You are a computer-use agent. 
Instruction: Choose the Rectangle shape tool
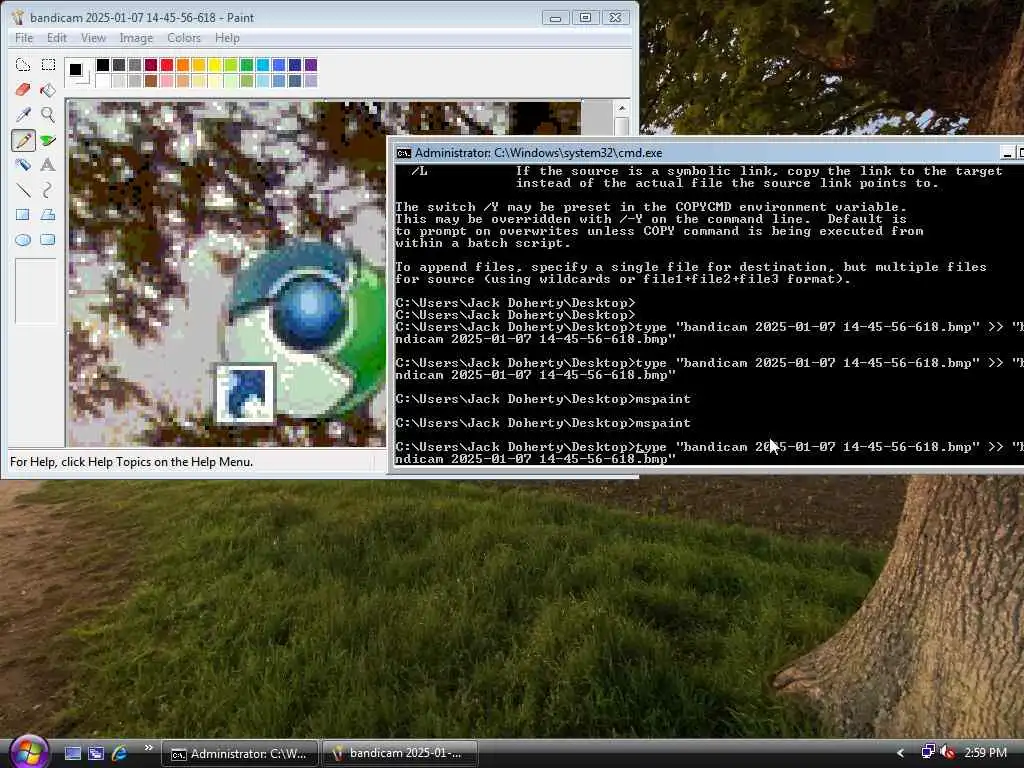coord(23,215)
